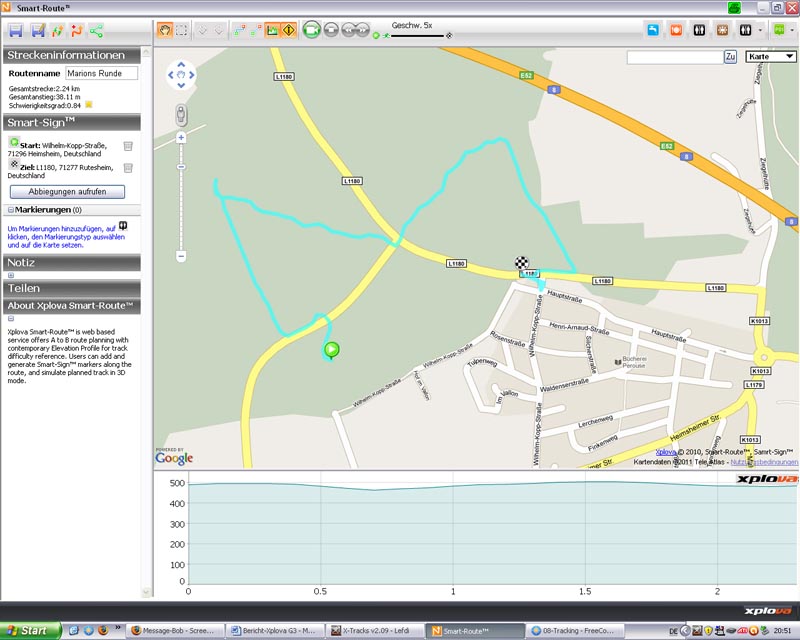Place a blue water tap marker
The height and width of the screenshot is (640, 800).
tap(653, 30)
